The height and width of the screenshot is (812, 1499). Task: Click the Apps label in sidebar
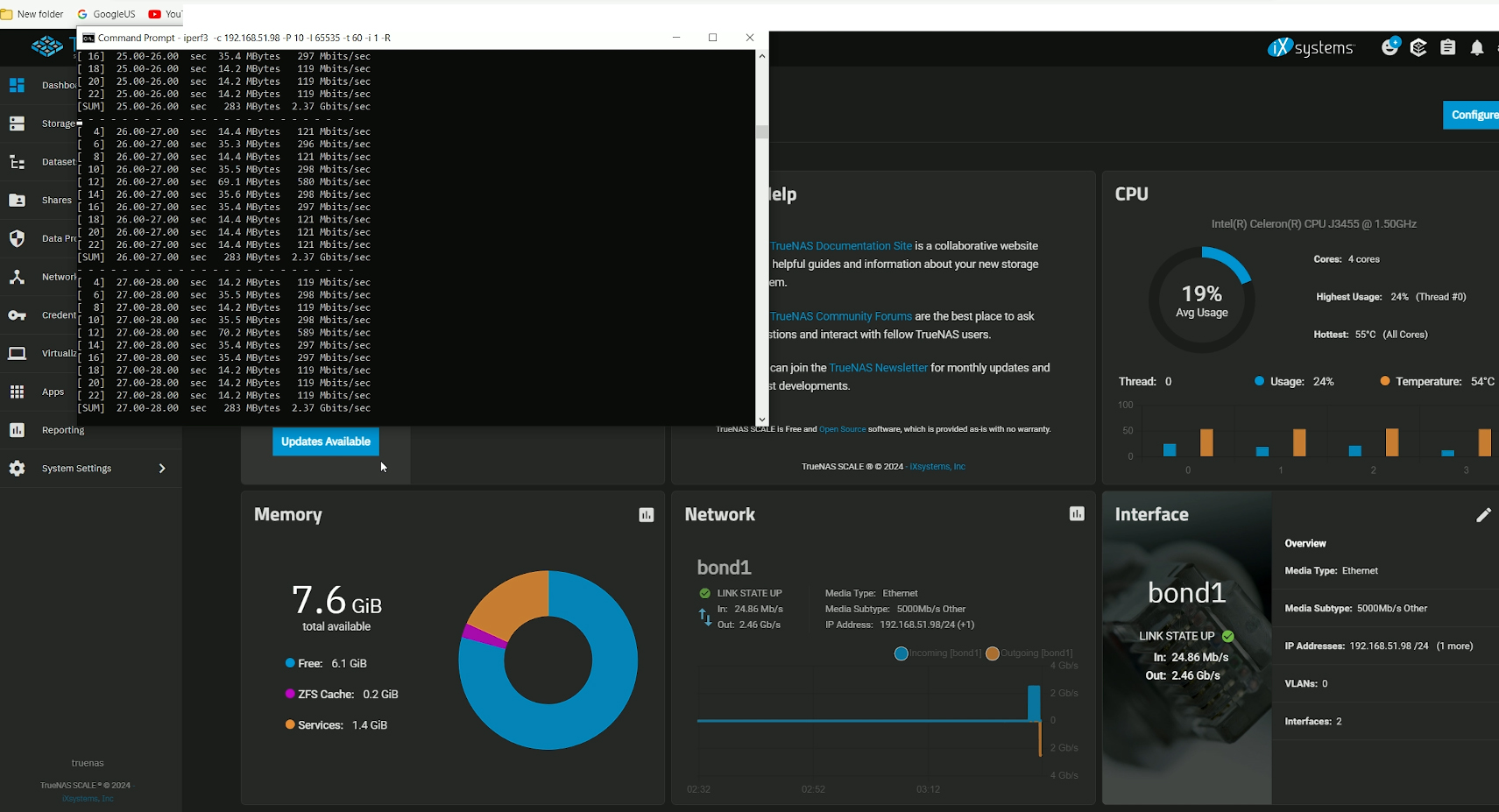pos(53,392)
